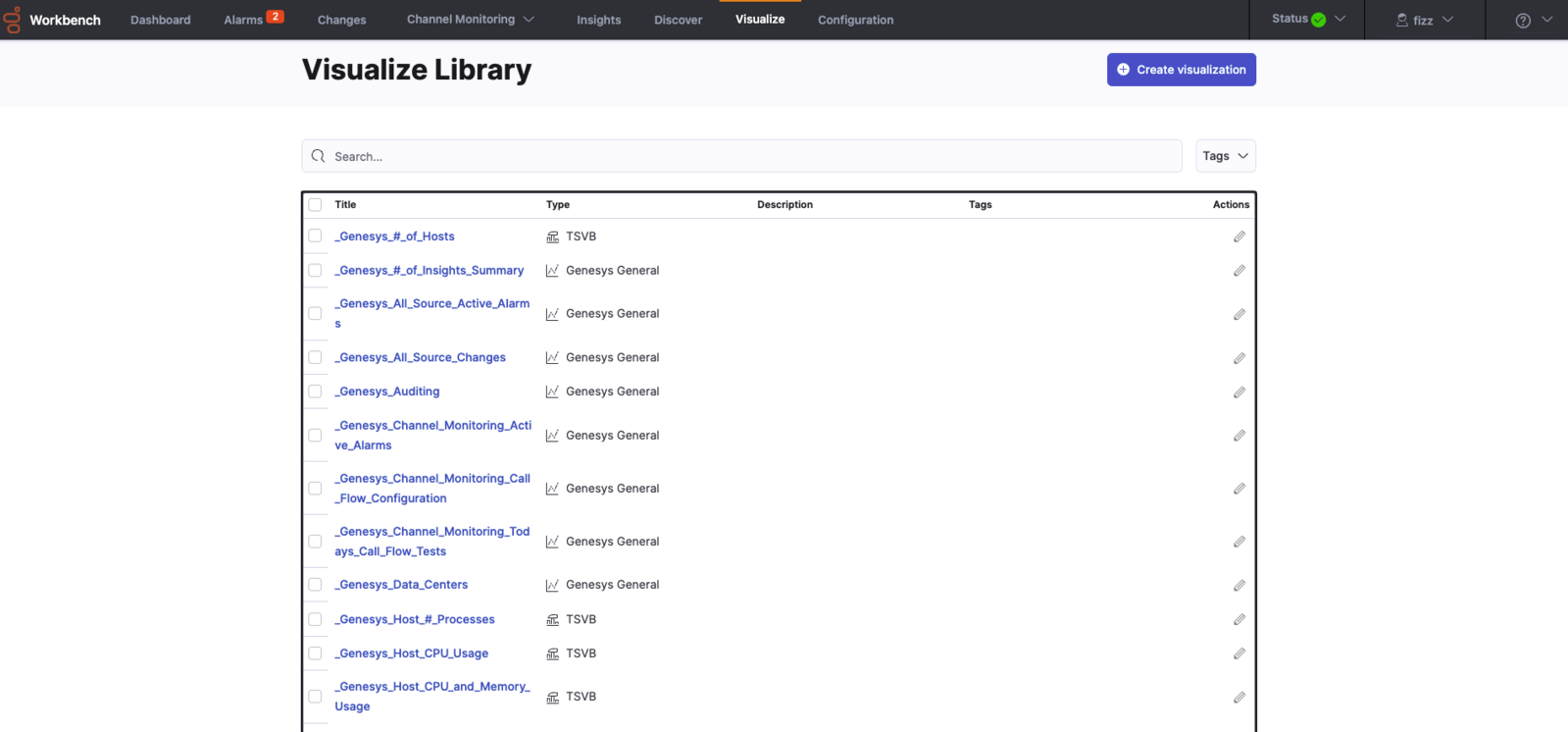The width and height of the screenshot is (1568, 732).
Task: Check the _Genesys_#_of_Hosts row checkbox
Action: pos(315,235)
